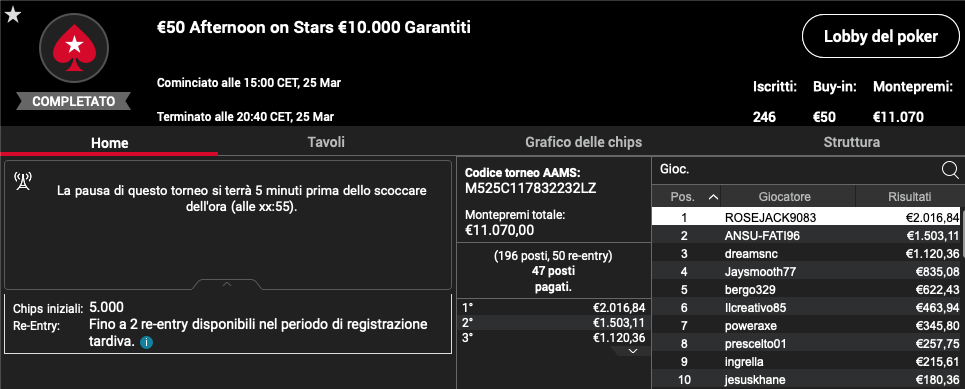This screenshot has height=389, width=965.
Task: Select the Home tab
Action: tap(110, 143)
